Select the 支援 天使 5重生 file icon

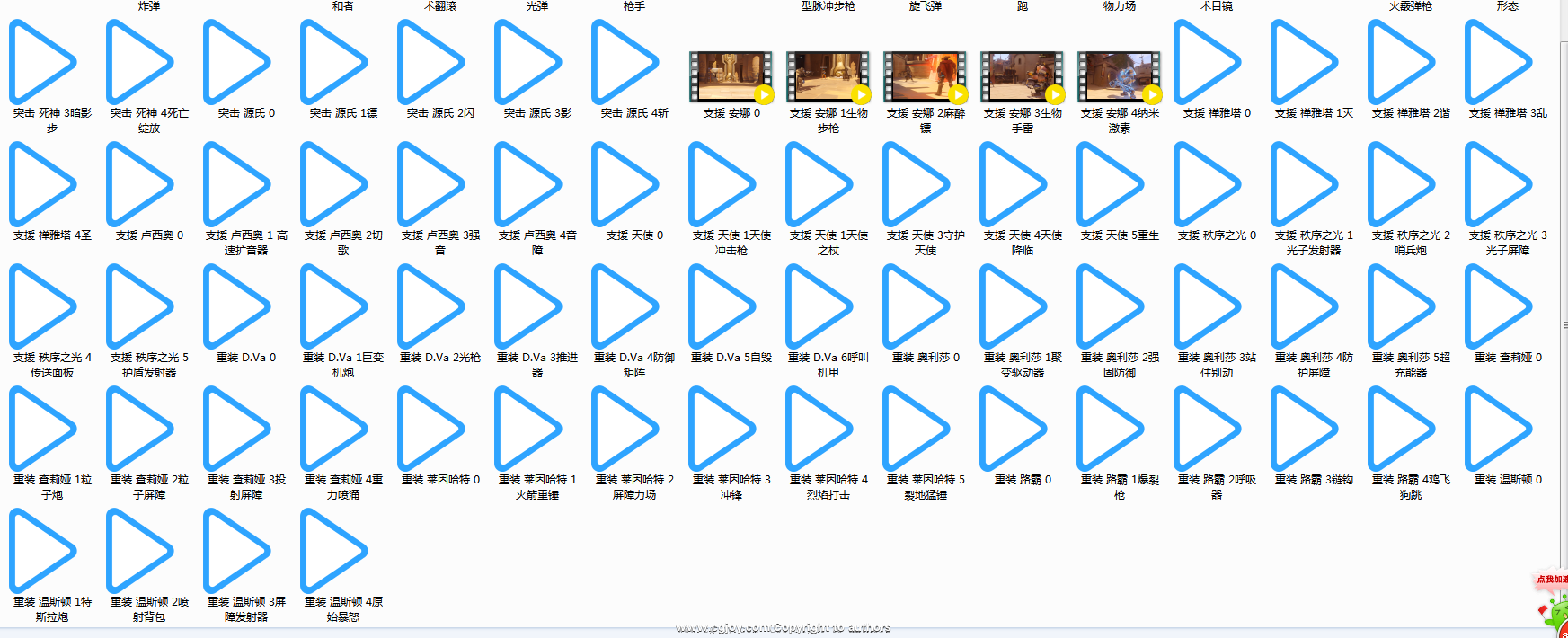click(1111, 184)
